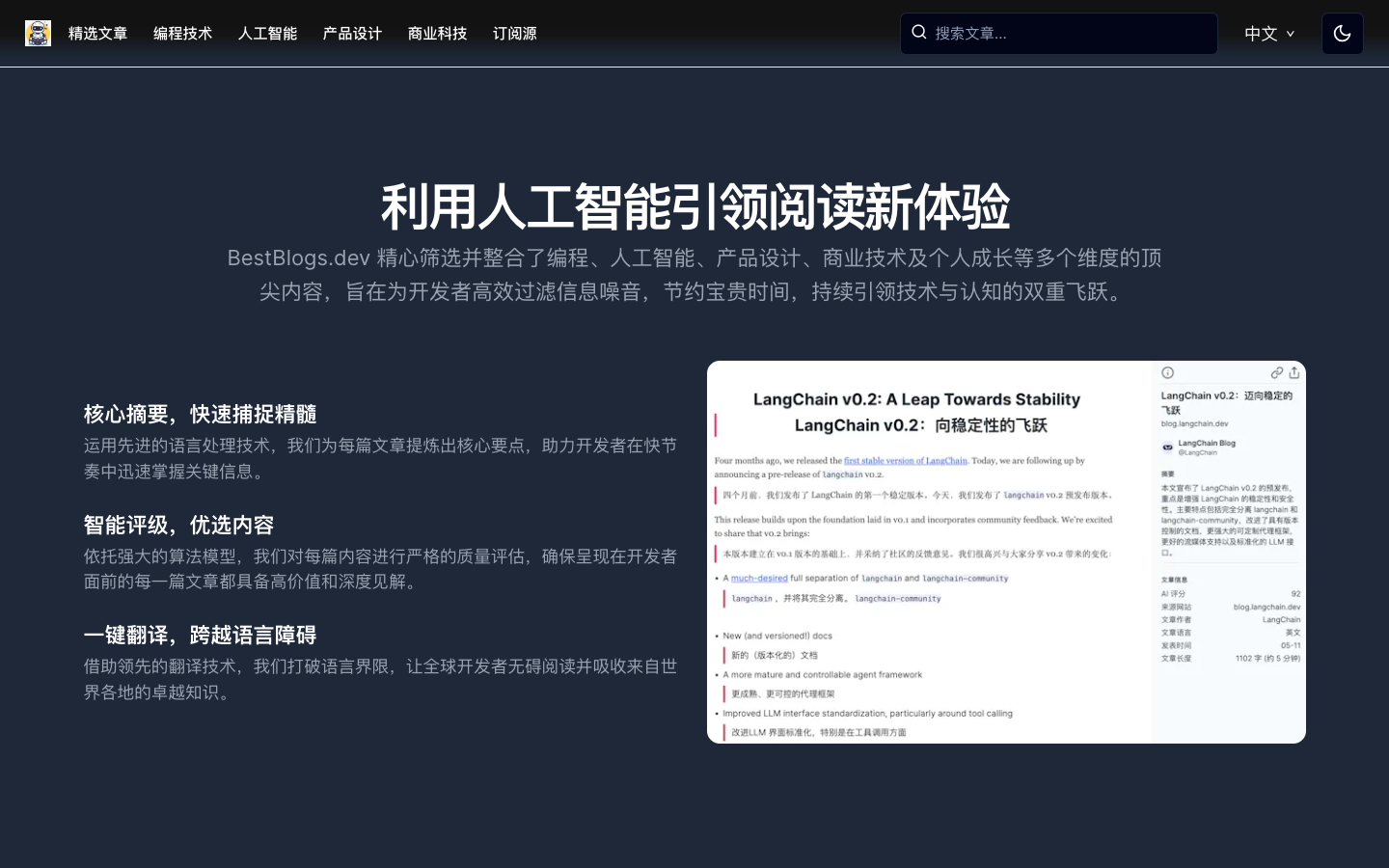
Task: Click the 智能评级，优选内容 heading
Action: click(x=178, y=526)
